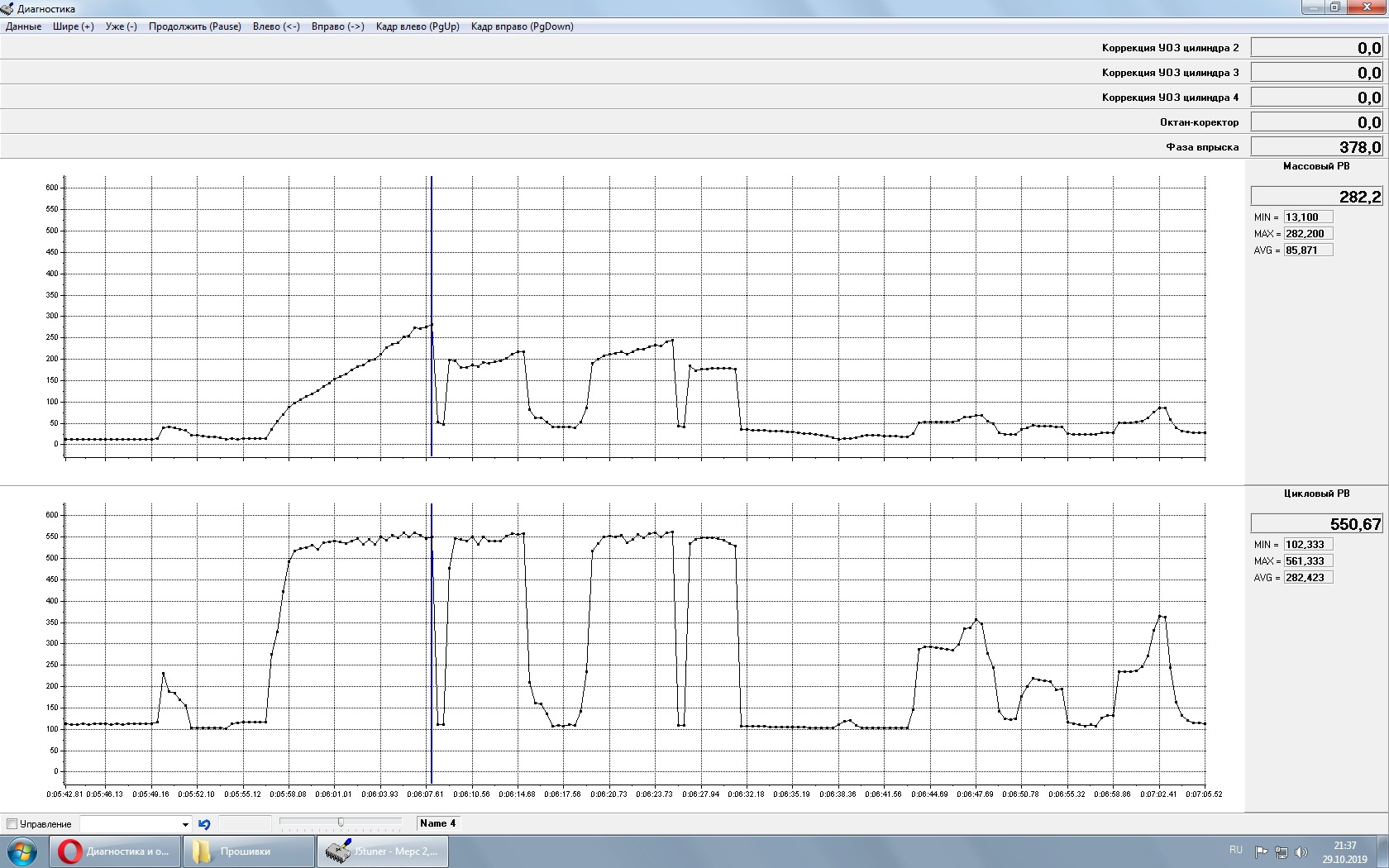Click Шире (+) to widen the graph

click(74, 26)
